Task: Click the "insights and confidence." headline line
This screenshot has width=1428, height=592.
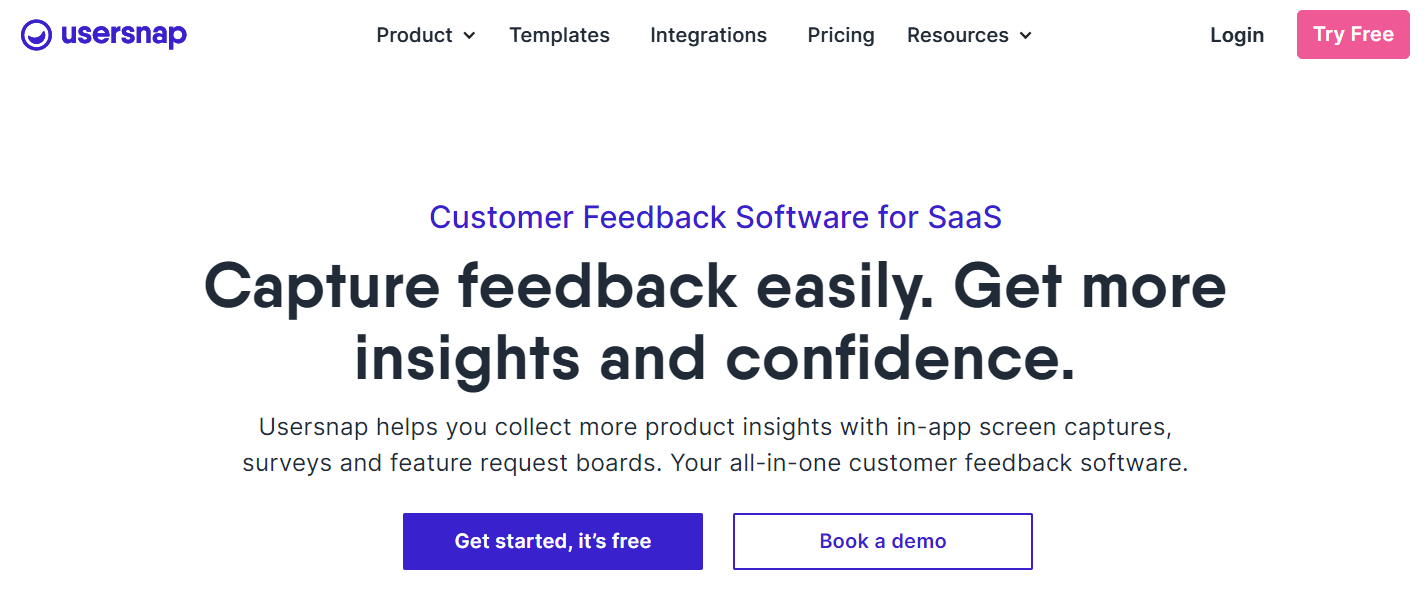Action: click(x=715, y=357)
